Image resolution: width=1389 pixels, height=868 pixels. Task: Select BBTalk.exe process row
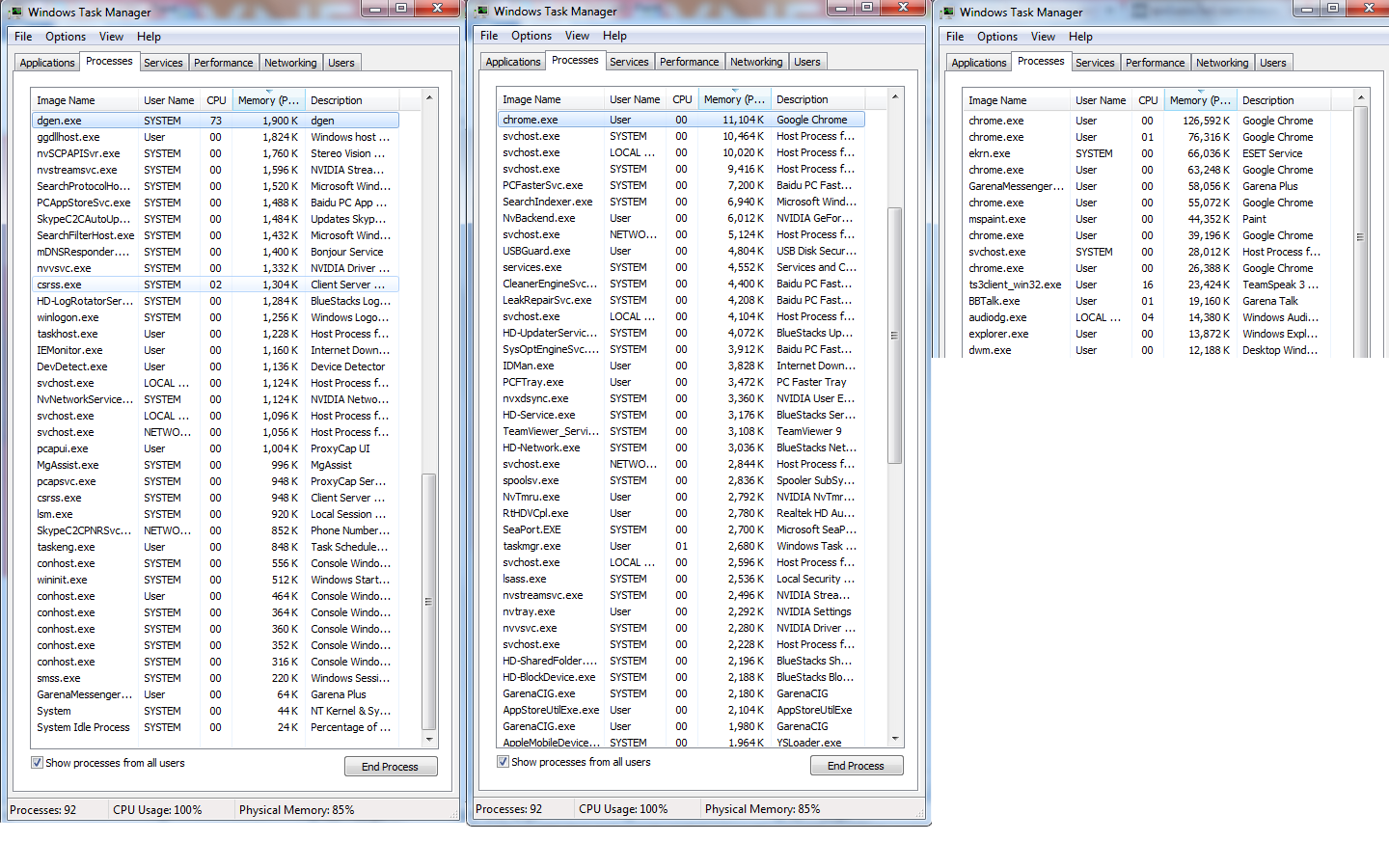pyautogui.click(x=1147, y=301)
